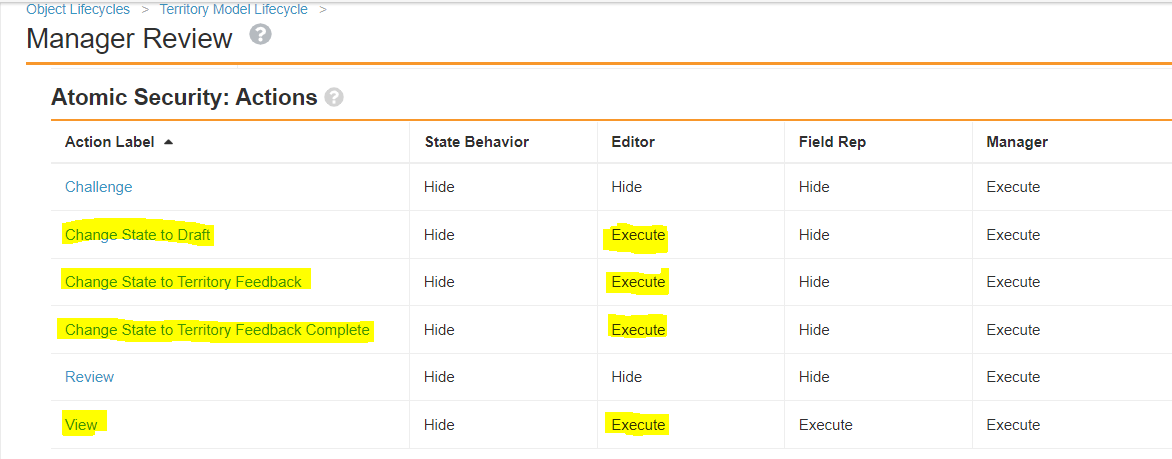
Task: Open the Challenge action link
Action: point(98,187)
